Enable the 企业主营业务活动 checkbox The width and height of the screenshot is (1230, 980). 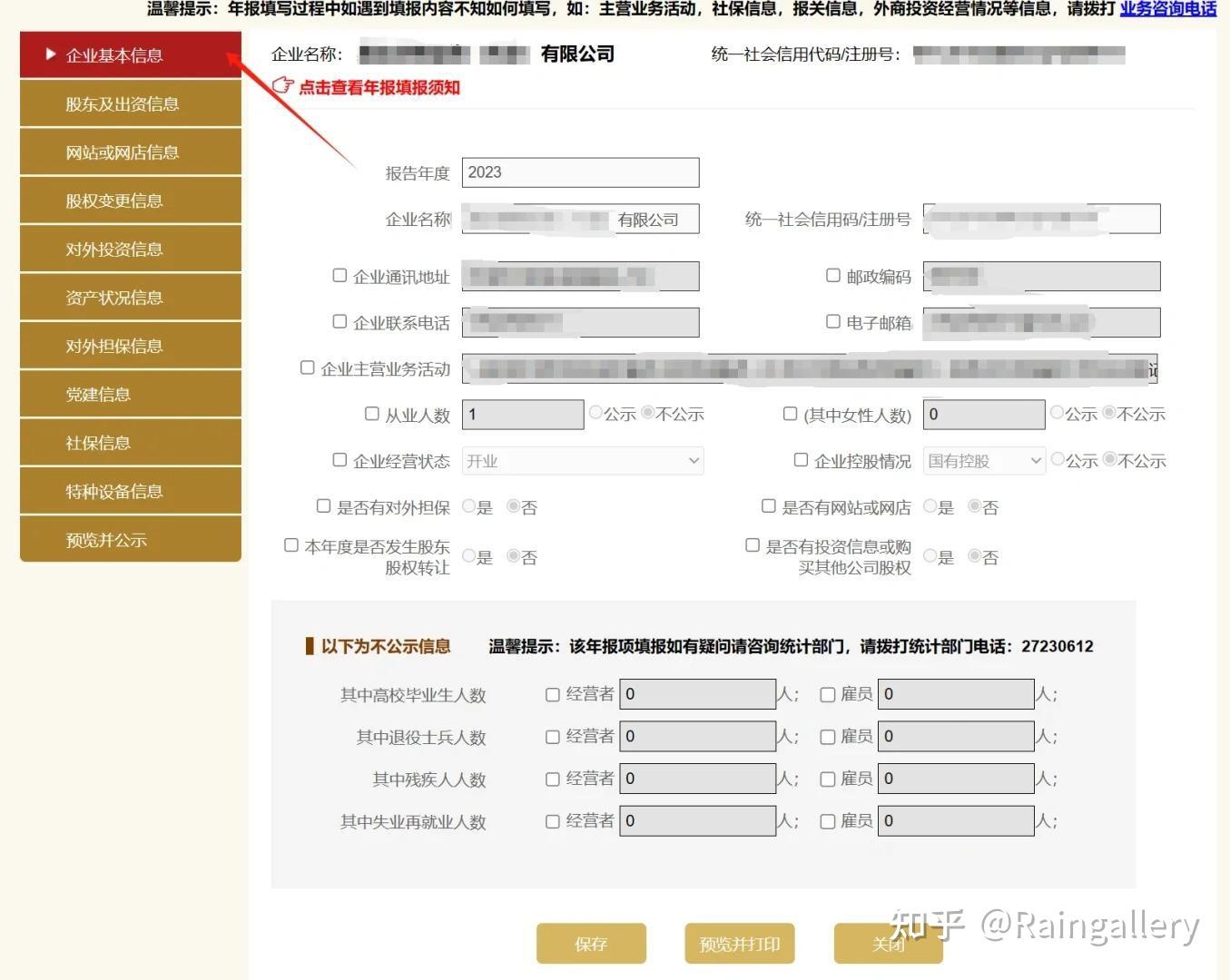coord(308,367)
